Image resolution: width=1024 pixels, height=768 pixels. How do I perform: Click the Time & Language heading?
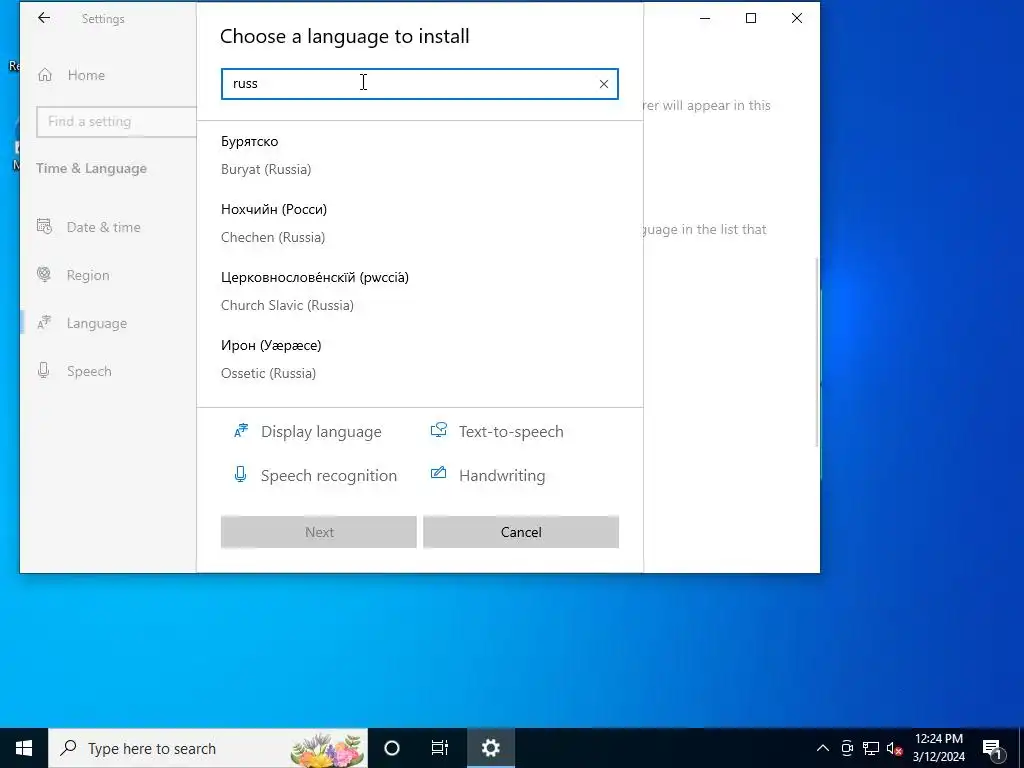coord(91,168)
